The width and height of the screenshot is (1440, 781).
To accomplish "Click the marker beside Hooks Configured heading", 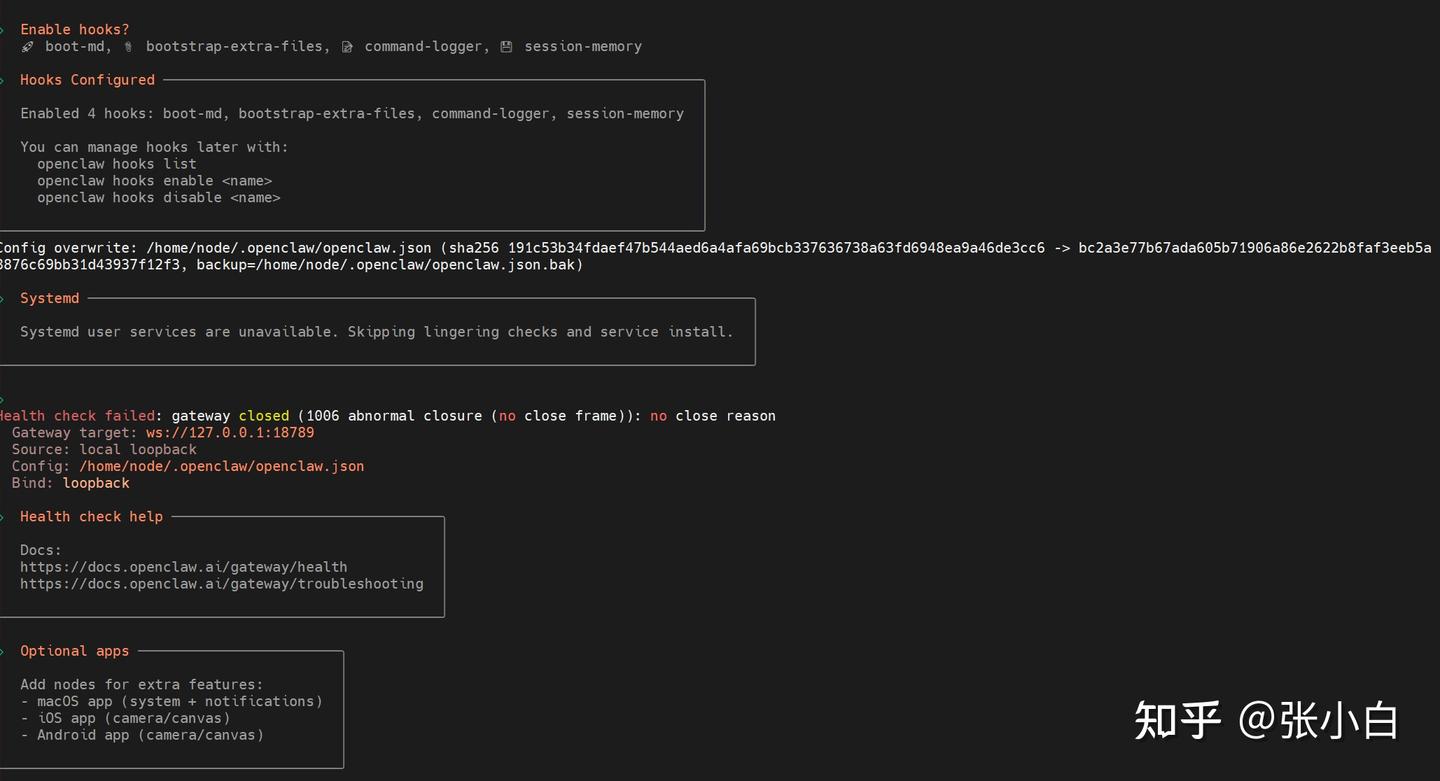I will click(3, 80).
